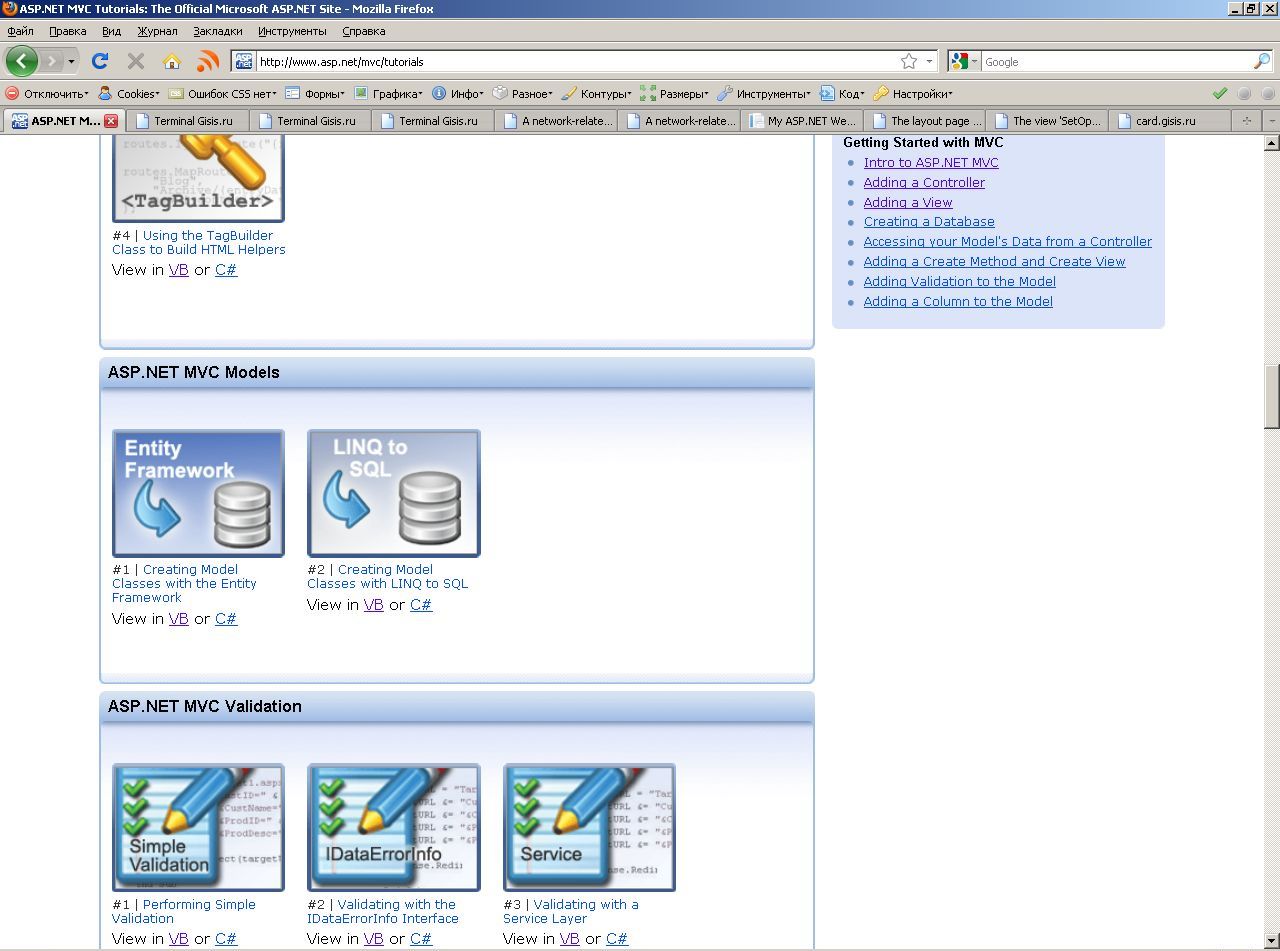Image resolution: width=1280 pixels, height=951 pixels.
Task: Open the Журнал menu
Action: 157,31
